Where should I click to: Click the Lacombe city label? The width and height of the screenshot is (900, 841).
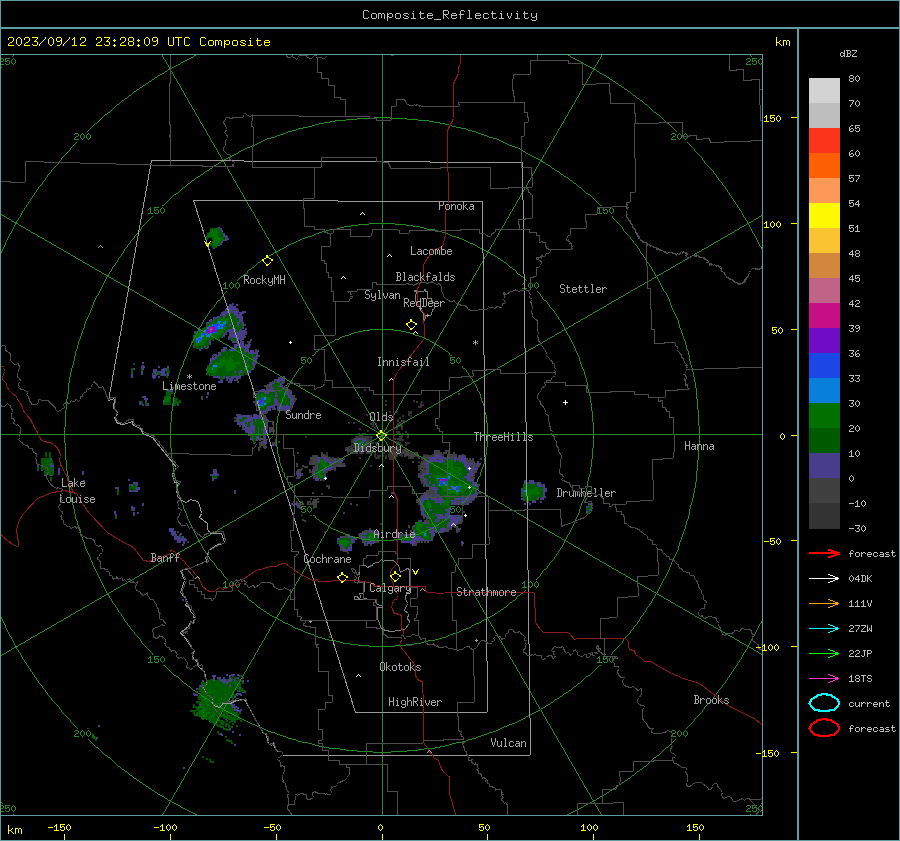tap(431, 251)
